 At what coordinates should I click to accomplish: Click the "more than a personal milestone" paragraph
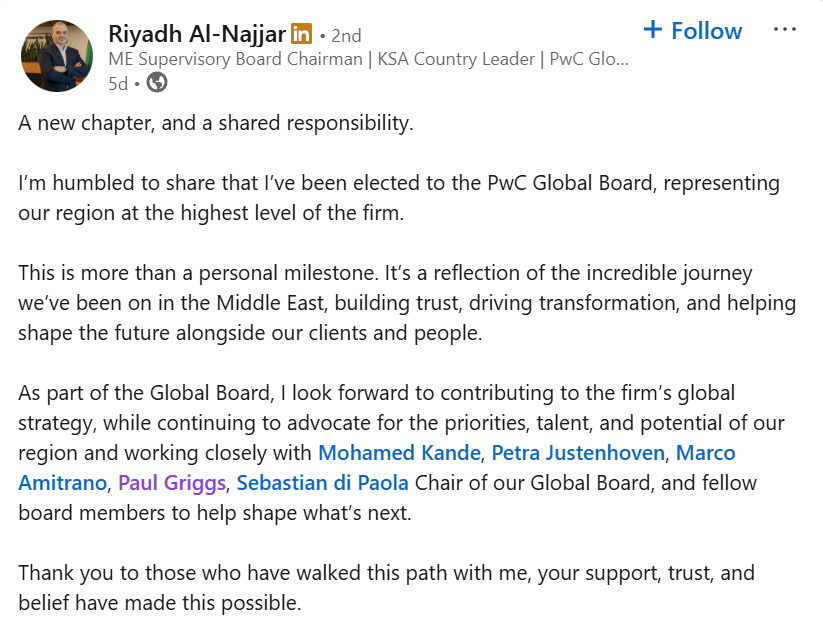[x=407, y=303]
